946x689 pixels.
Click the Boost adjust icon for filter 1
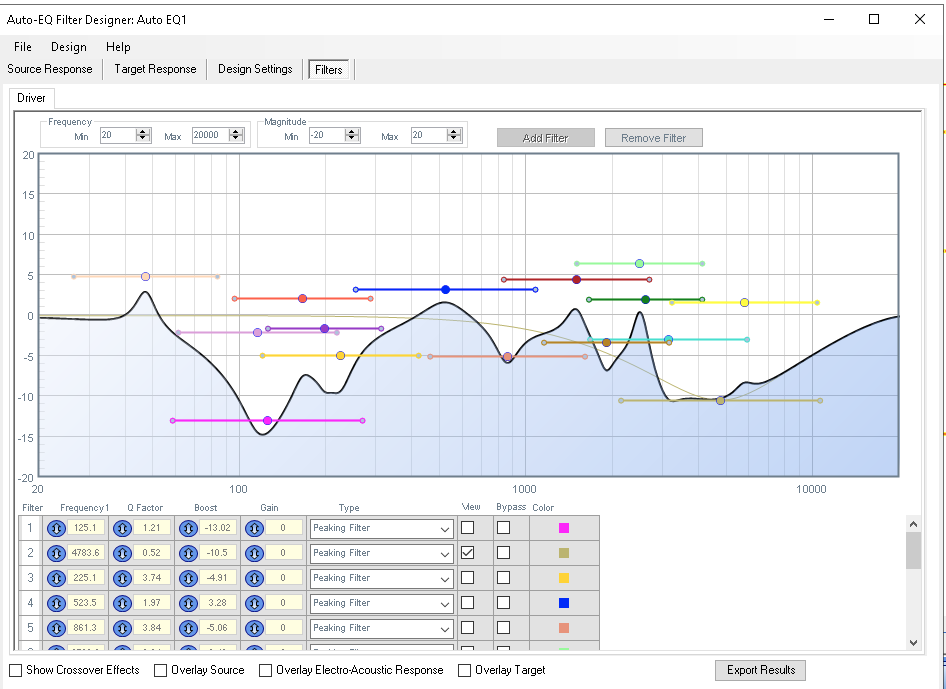coord(188,528)
